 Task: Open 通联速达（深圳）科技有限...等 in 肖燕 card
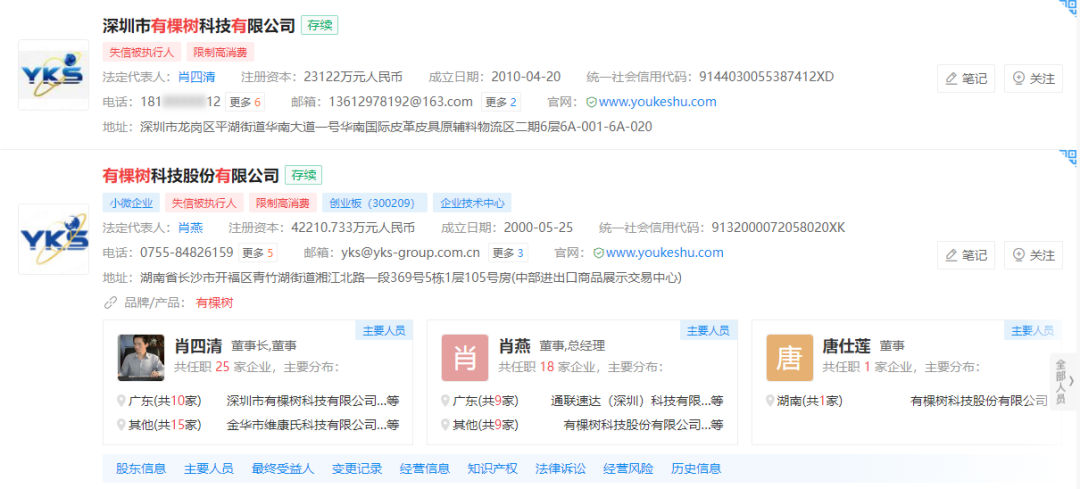tap(637, 401)
